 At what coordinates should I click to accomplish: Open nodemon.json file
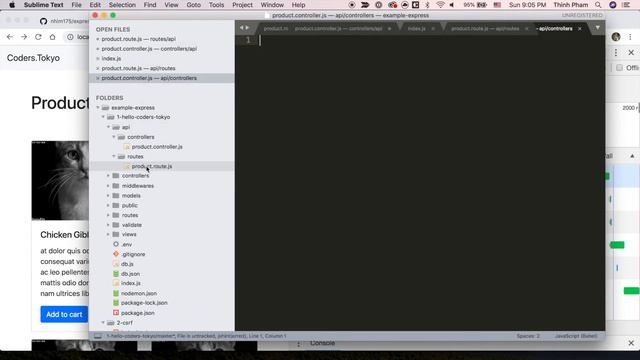click(x=139, y=293)
